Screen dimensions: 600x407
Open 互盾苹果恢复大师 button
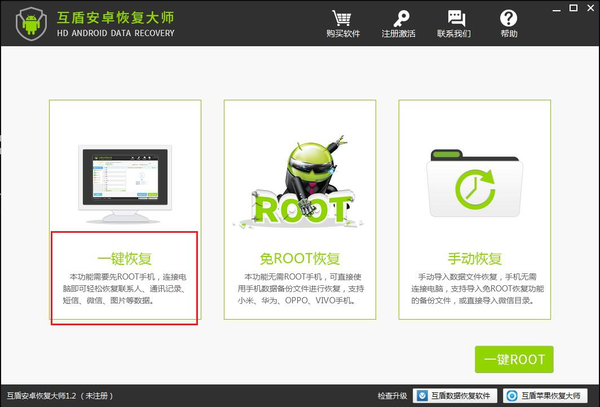pyautogui.click(x=545, y=396)
